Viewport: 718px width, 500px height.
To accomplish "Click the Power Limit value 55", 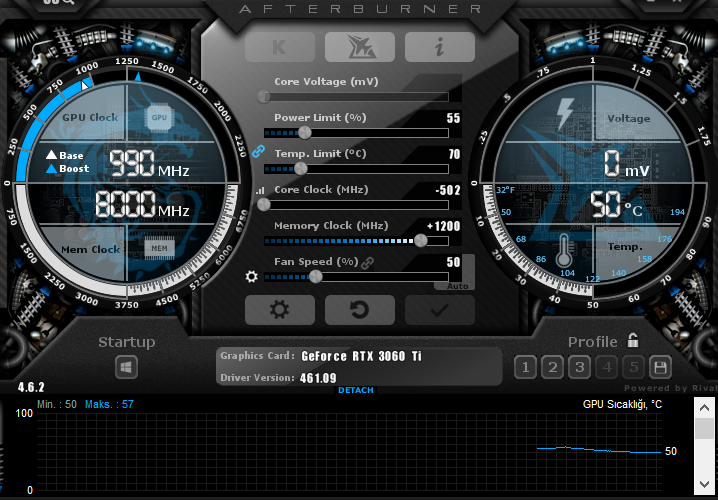I will (453, 118).
